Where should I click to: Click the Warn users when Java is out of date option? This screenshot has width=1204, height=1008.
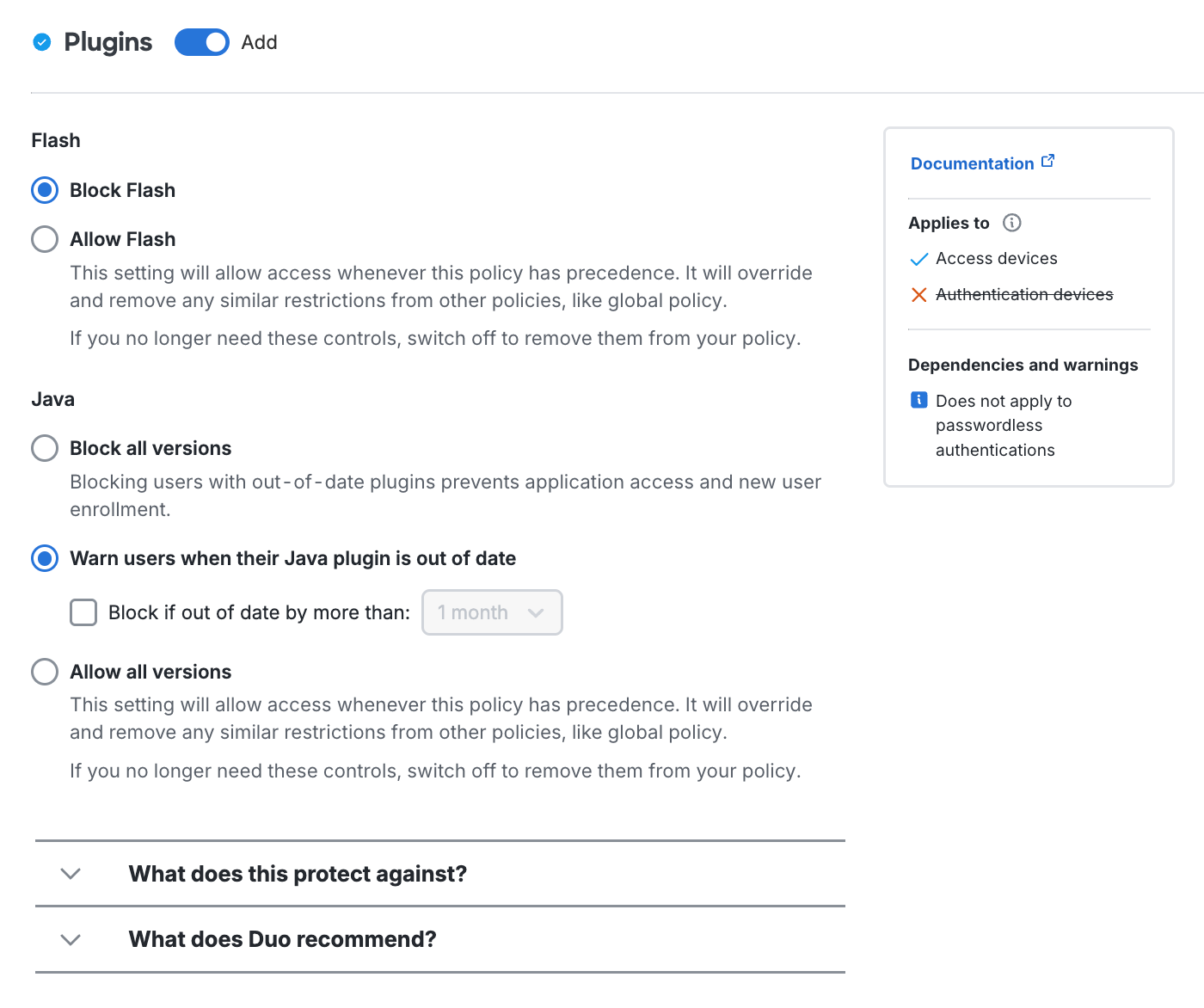tap(44, 558)
